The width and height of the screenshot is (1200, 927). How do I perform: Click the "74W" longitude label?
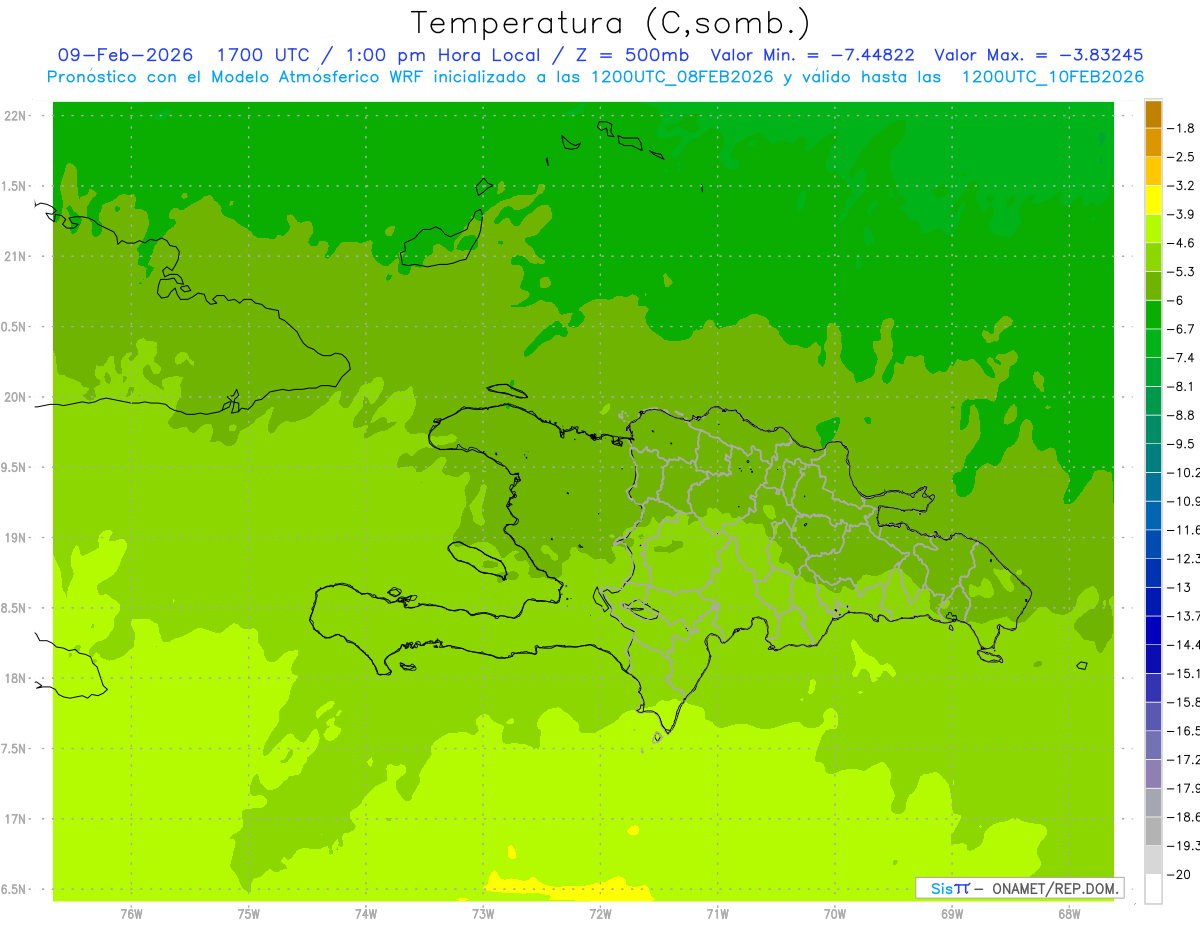point(366,914)
